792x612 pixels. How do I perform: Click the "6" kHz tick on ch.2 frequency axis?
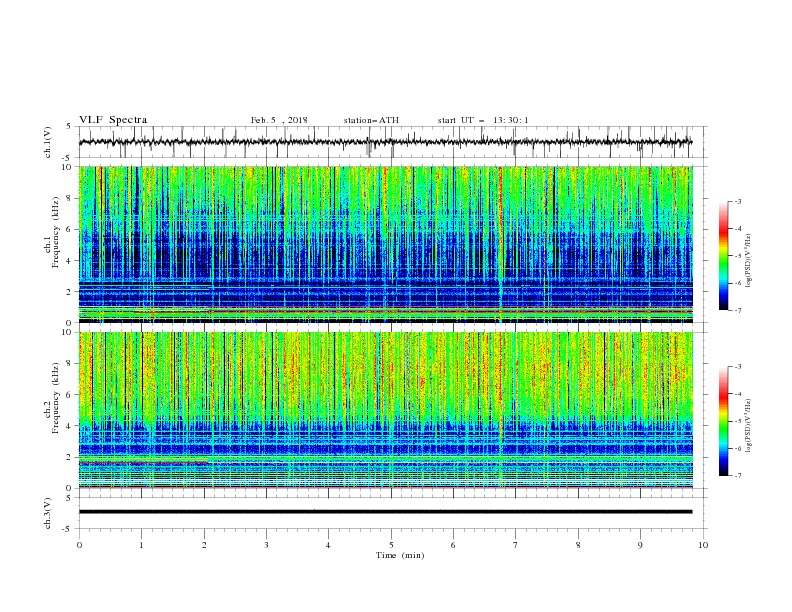click(70, 394)
